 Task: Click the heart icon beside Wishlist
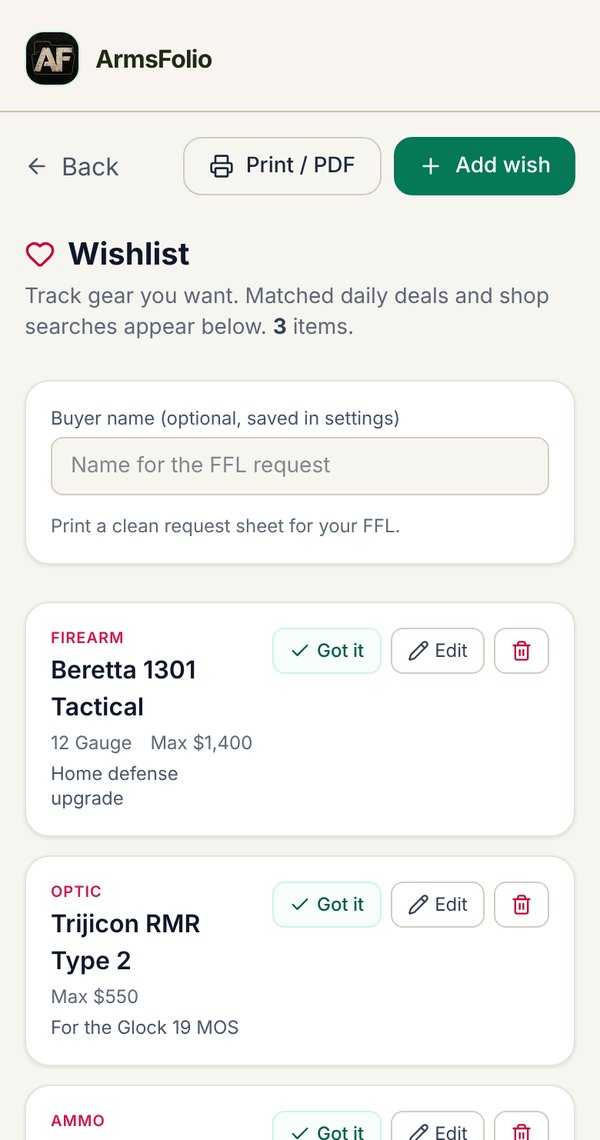click(40, 254)
